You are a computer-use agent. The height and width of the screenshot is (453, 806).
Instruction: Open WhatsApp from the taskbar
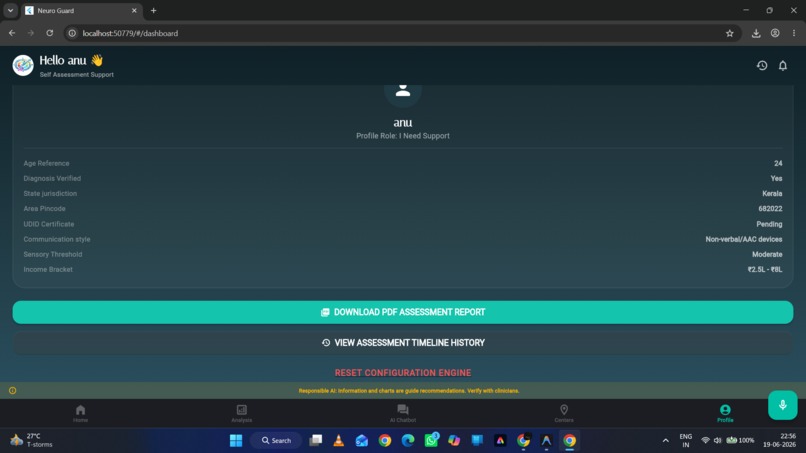click(431, 440)
